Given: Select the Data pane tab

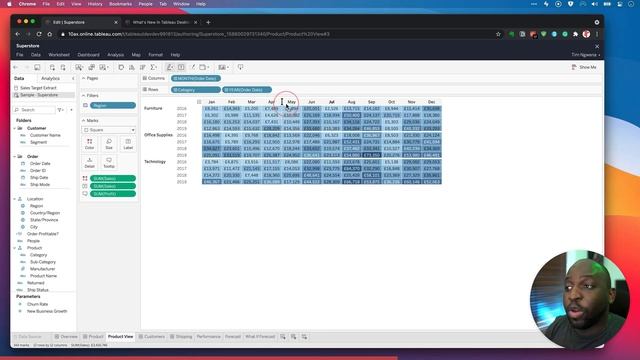Looking at the screenshot, I should (19, 78).
